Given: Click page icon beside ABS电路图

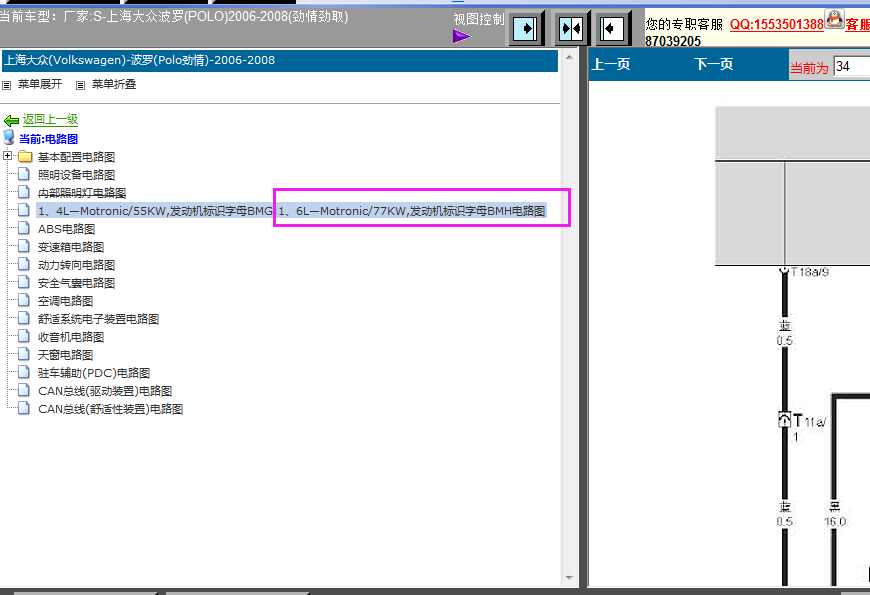Looking at the screenshot, I should [x=23, y=228].
